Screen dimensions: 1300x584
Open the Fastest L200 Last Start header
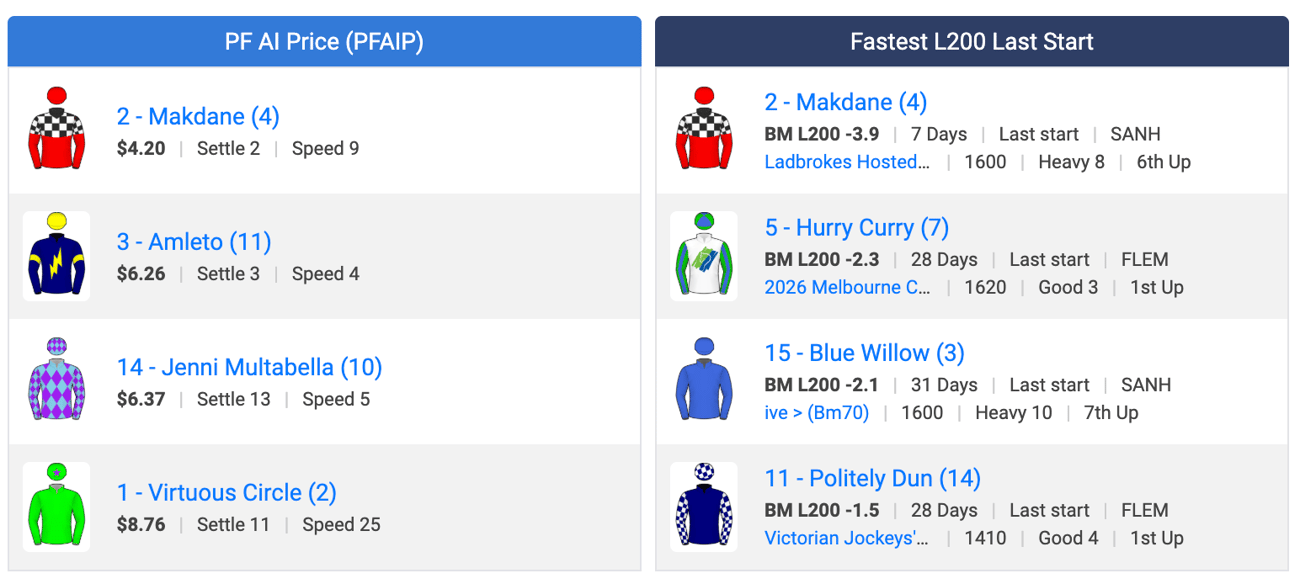(x=971, y=42)
